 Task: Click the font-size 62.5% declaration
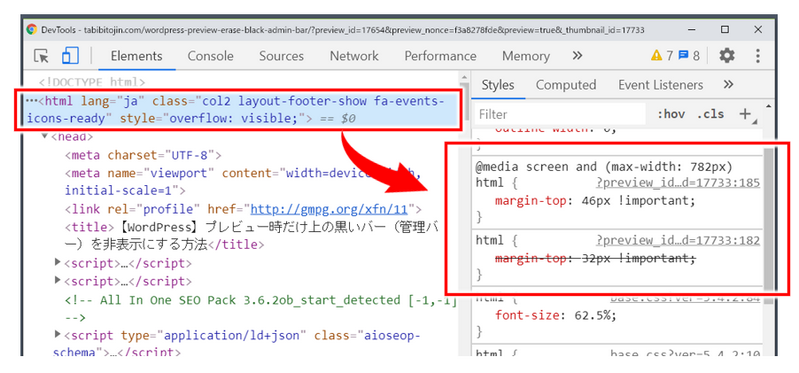[x=555, y=315]
